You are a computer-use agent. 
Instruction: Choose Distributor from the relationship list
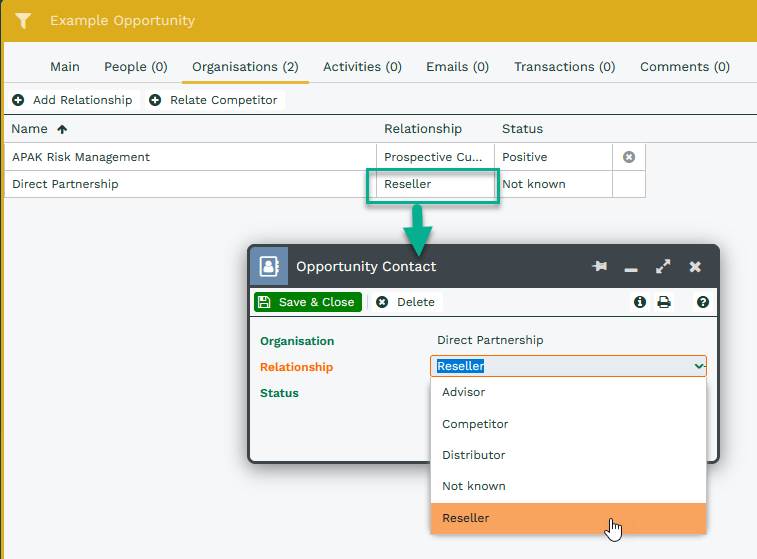568,455
